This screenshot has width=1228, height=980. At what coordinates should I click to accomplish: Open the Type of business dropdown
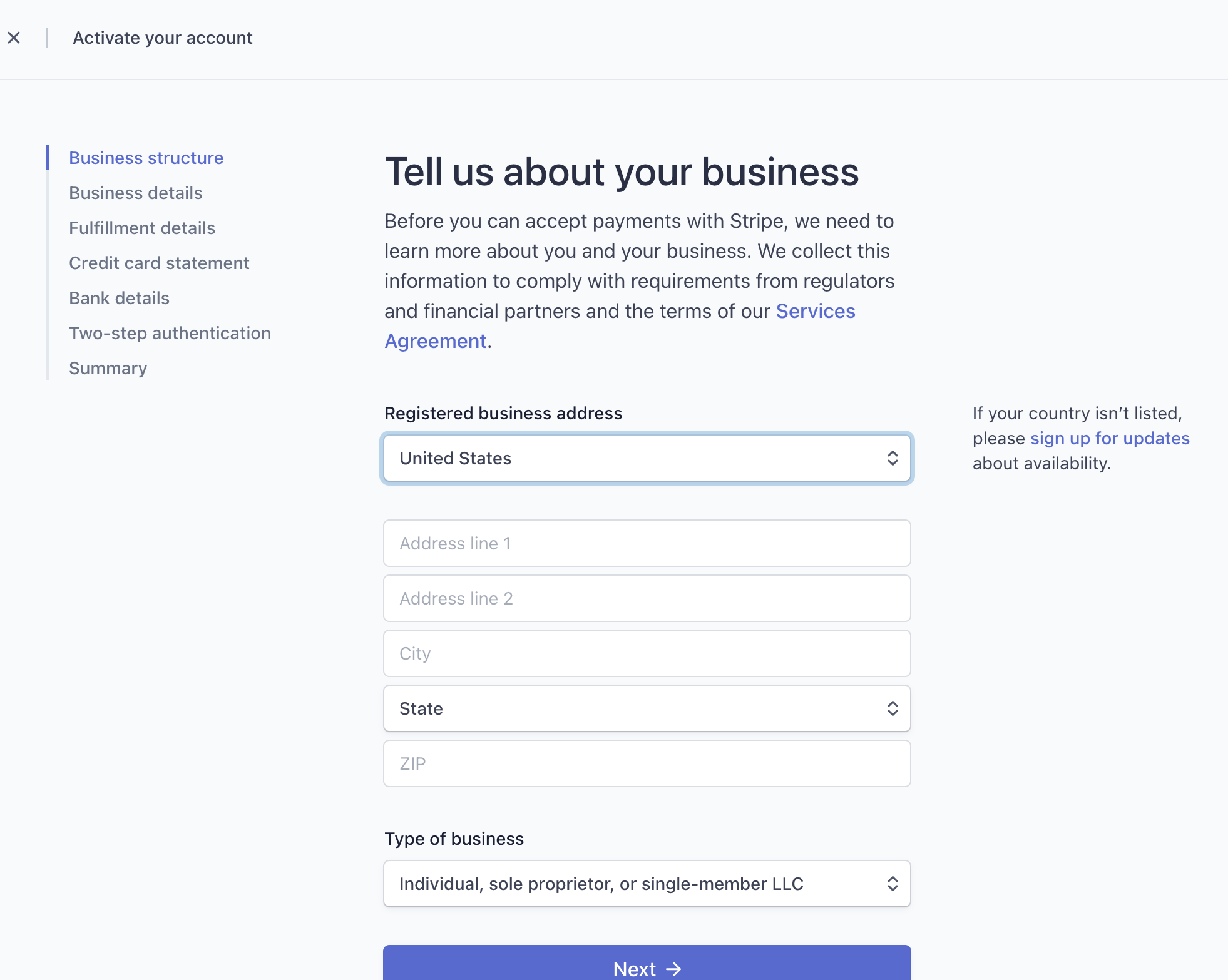pos(647,884)
